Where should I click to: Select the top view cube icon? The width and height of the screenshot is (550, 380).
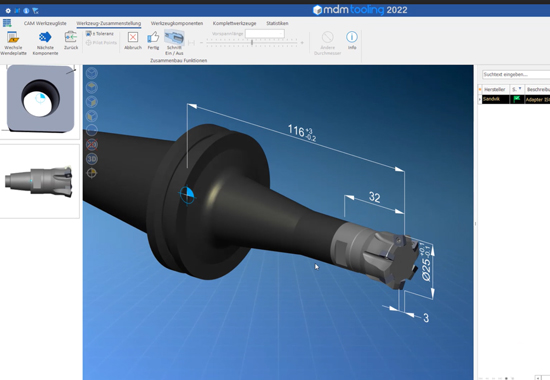(x=92, y=87)
